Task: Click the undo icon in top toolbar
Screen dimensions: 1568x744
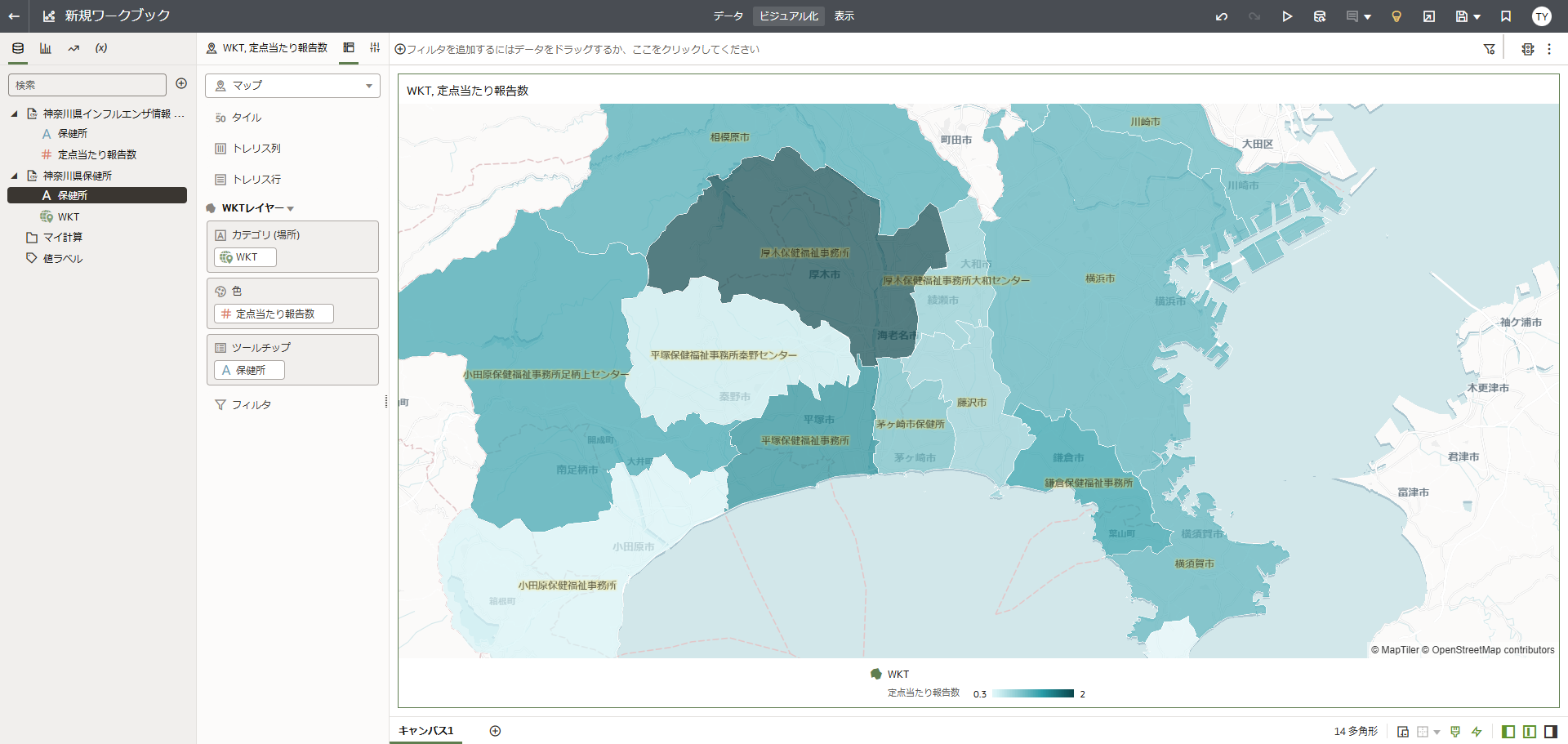Action: coord(1222,16)
